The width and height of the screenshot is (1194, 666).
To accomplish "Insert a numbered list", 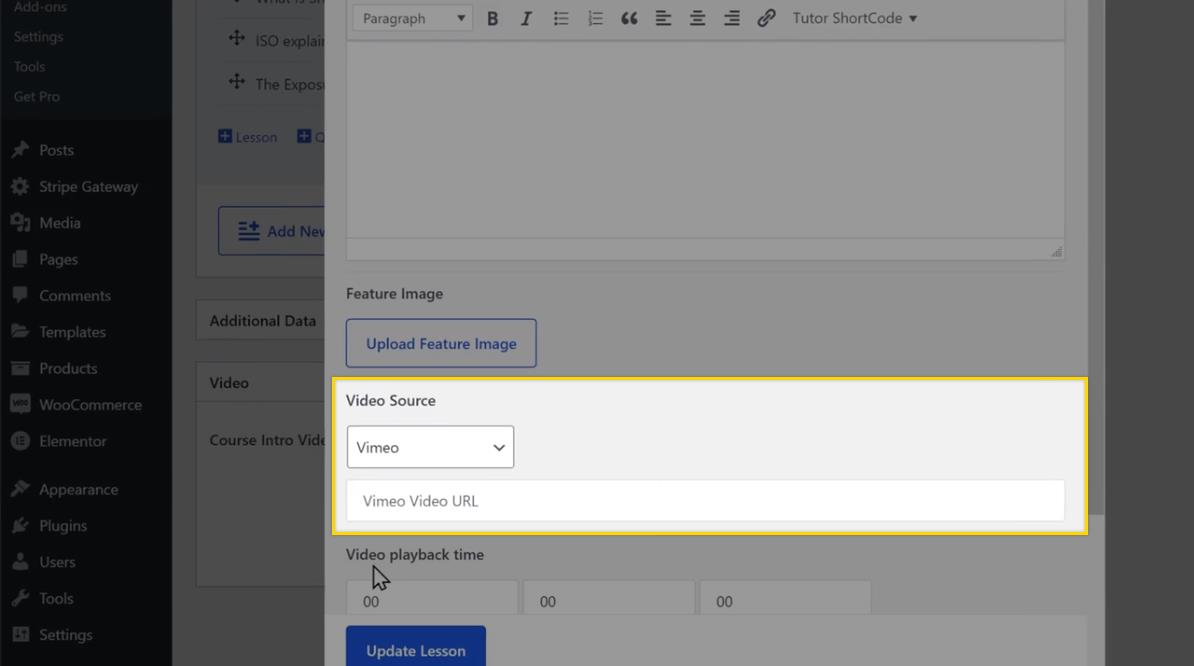I will 595,18.
